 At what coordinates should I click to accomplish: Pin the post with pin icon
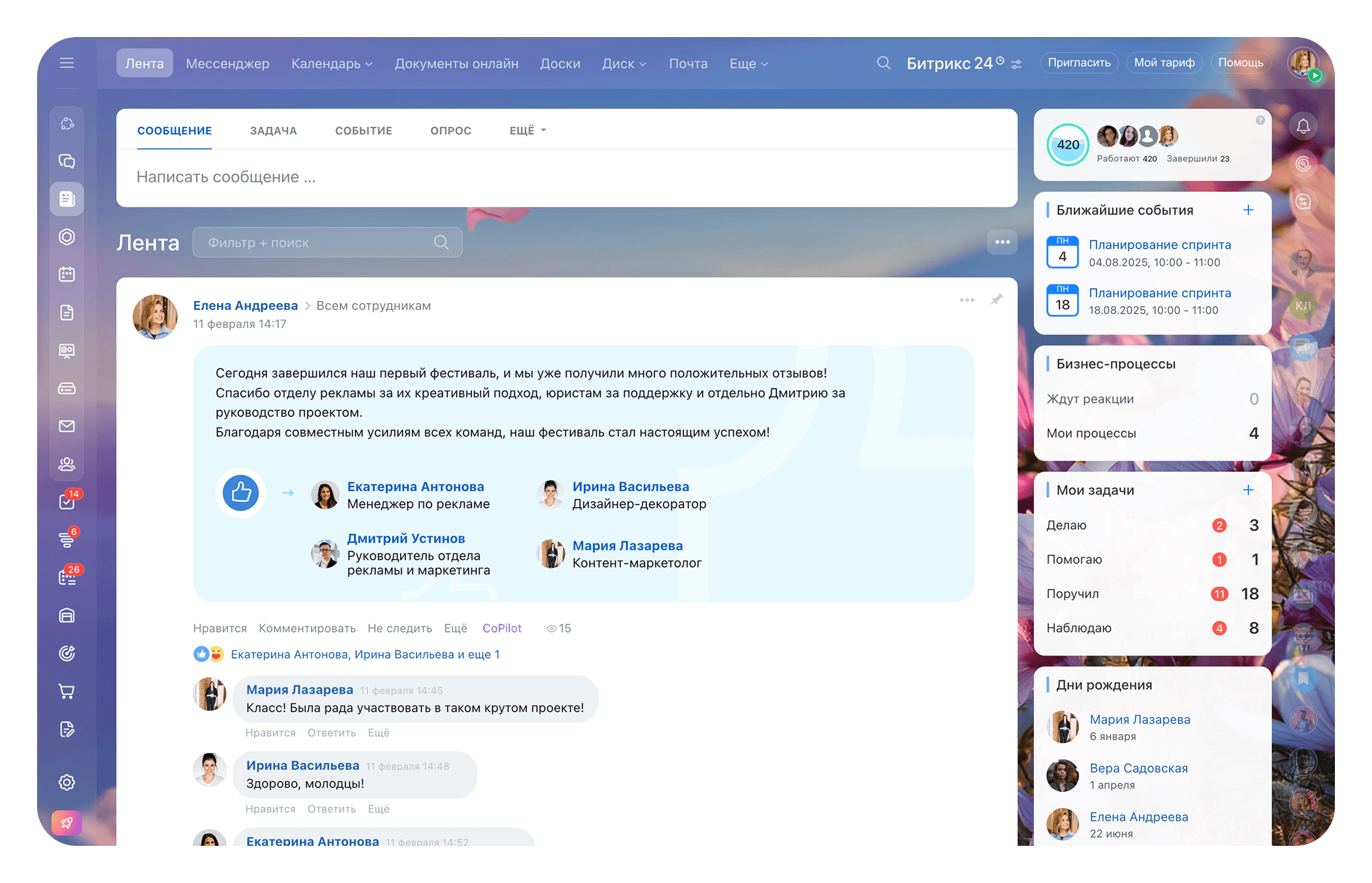(996, 300)
